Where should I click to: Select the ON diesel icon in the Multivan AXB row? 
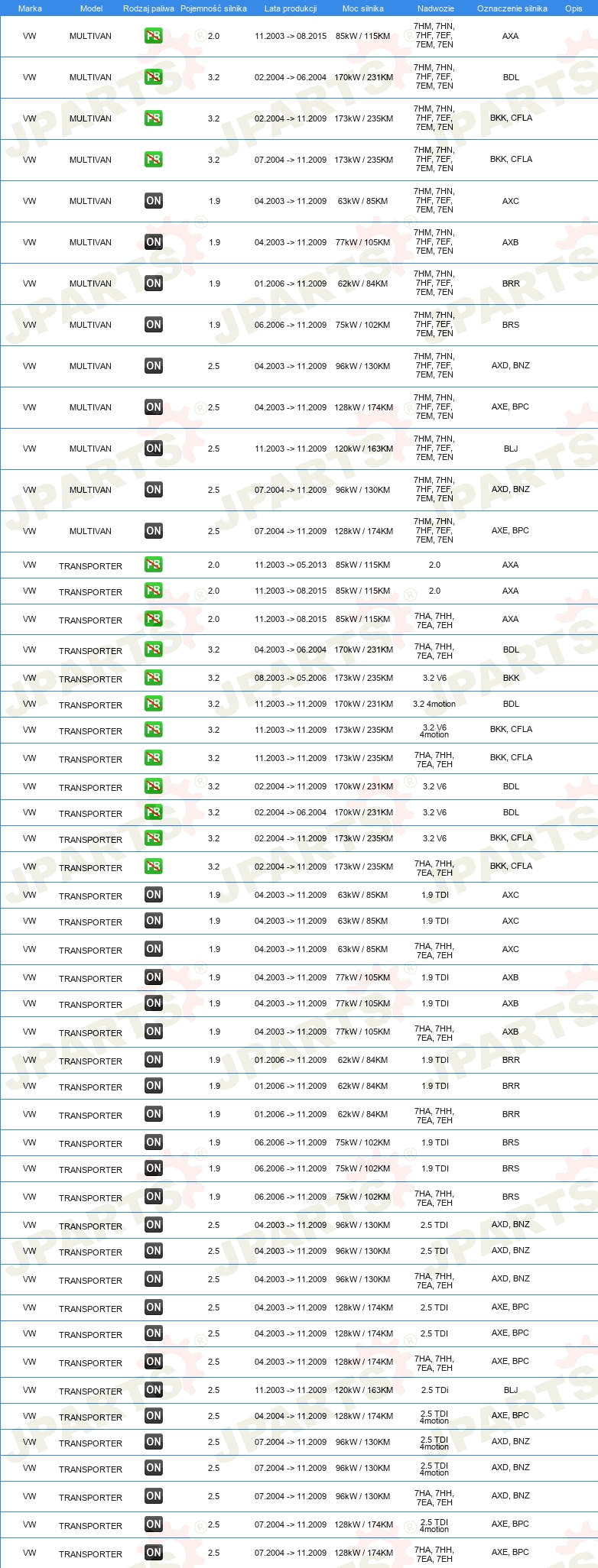point(153,242)
